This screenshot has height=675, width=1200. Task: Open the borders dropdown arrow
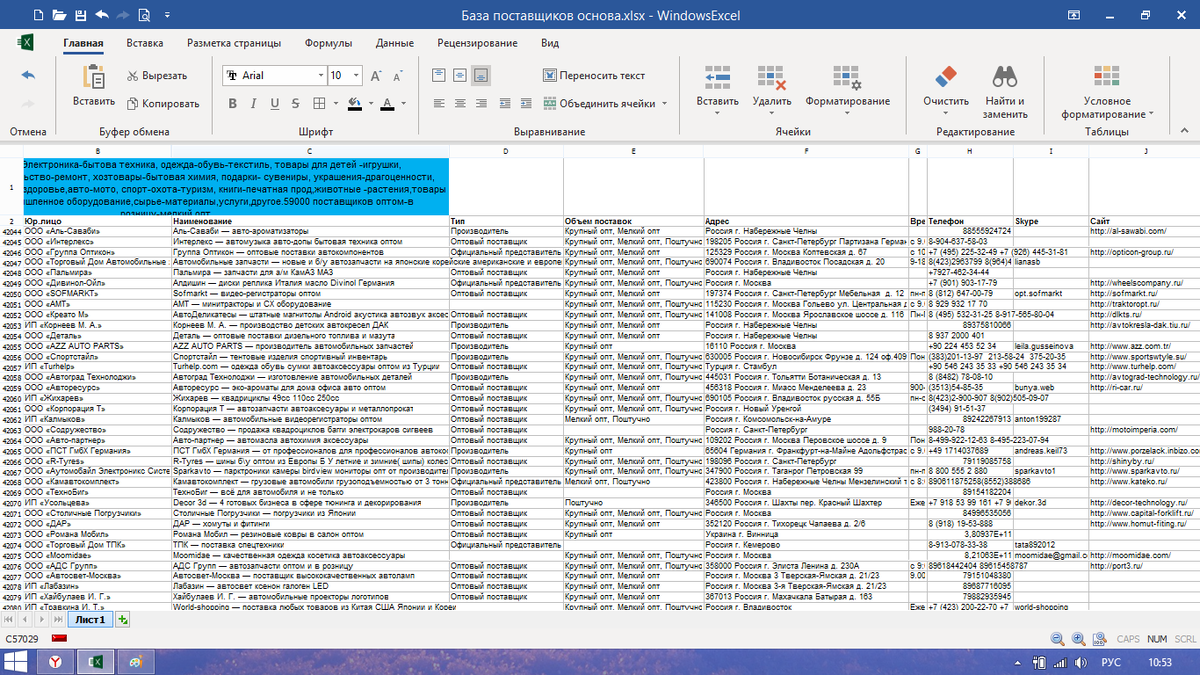point(335,104)
